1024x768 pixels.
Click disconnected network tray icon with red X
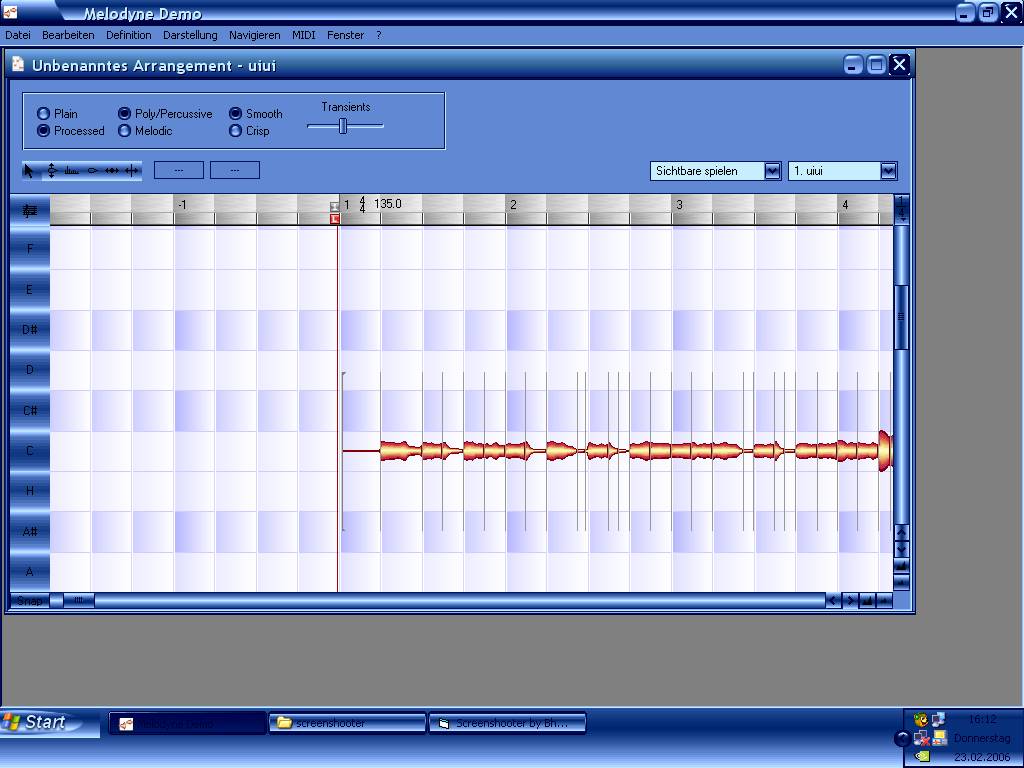pyautogui.click(x=921, y=738)
